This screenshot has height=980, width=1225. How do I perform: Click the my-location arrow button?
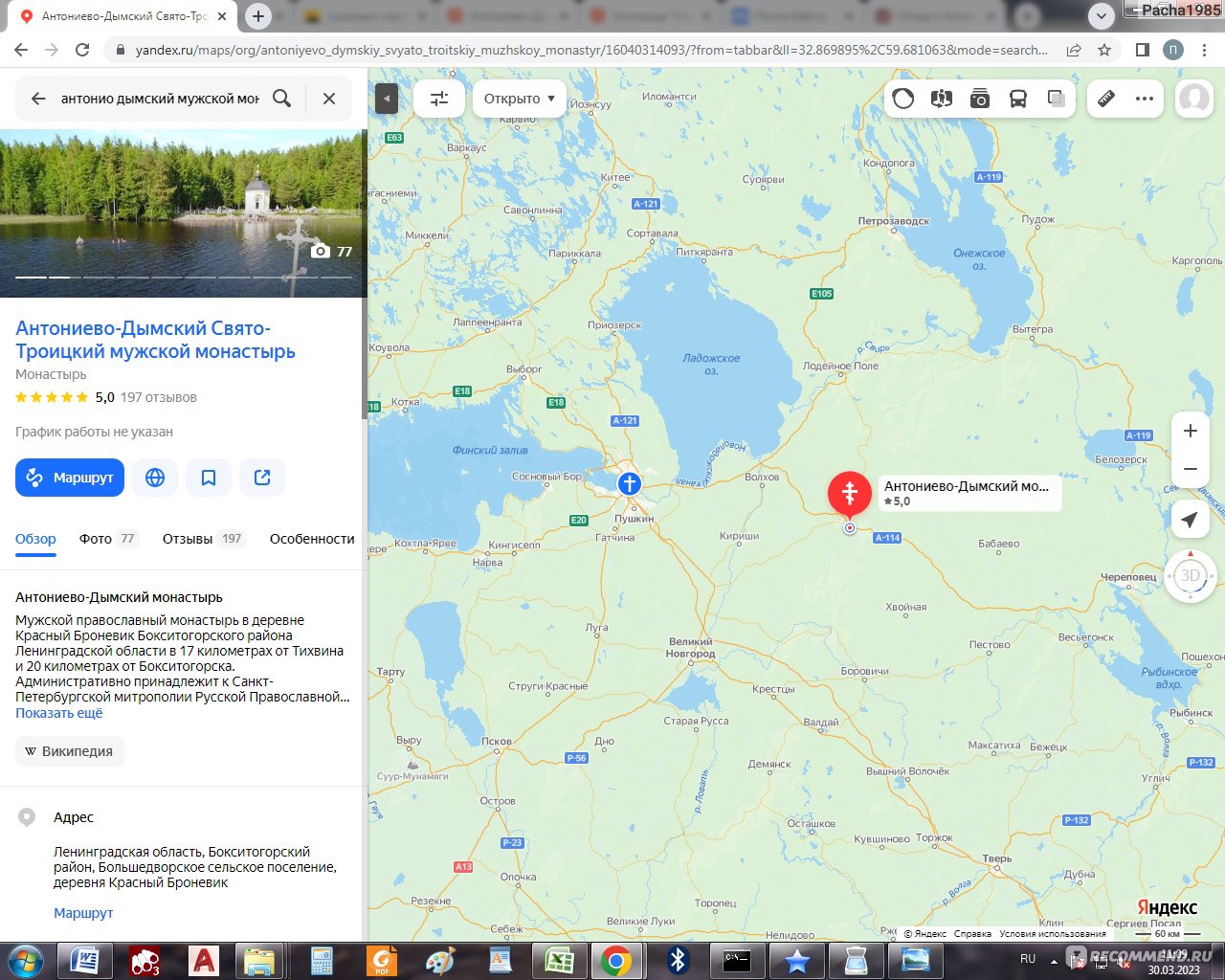pyautogui.click(x=1190, y=520)
